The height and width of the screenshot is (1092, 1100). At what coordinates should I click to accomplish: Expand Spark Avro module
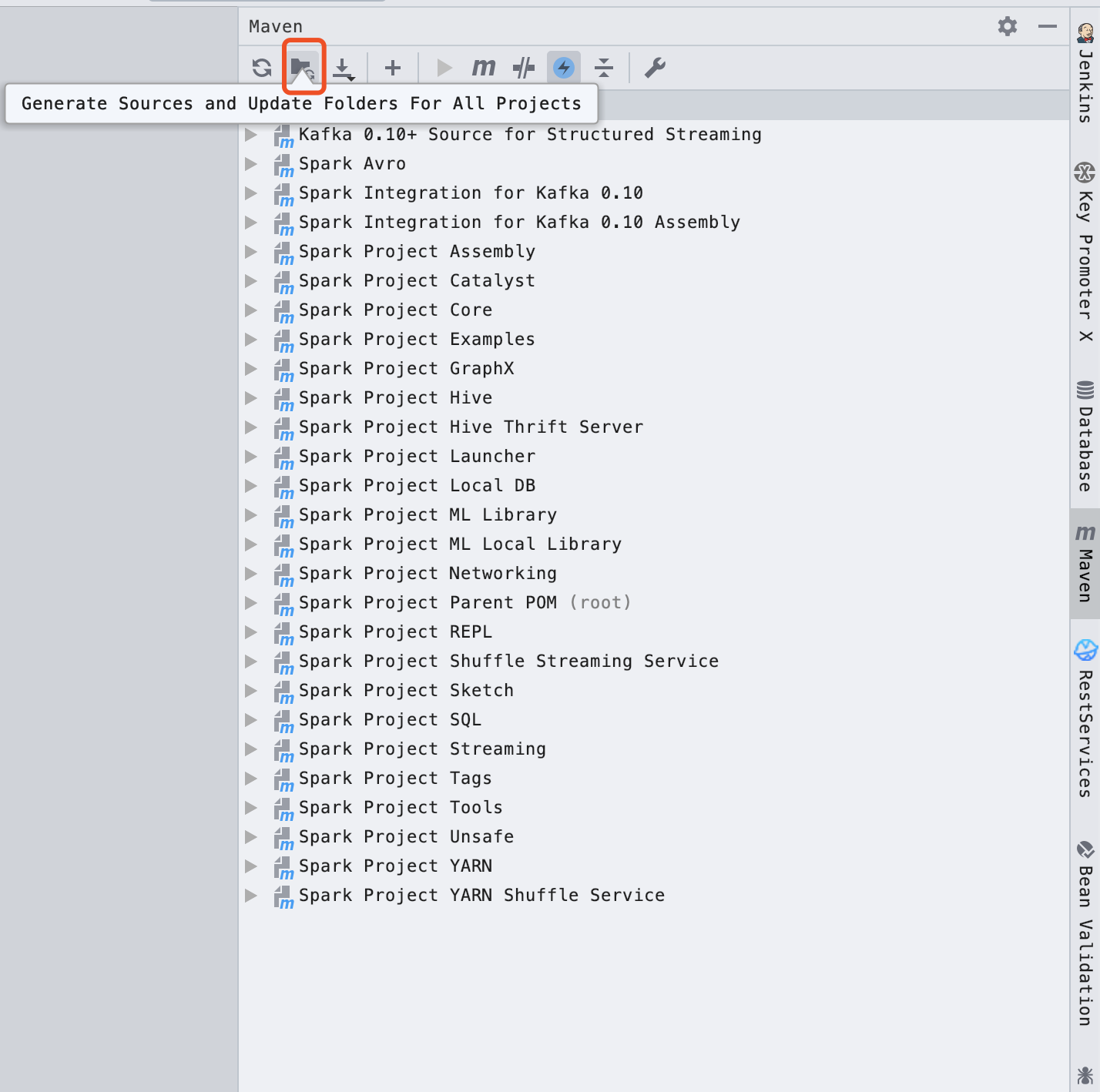click(251, 164)
